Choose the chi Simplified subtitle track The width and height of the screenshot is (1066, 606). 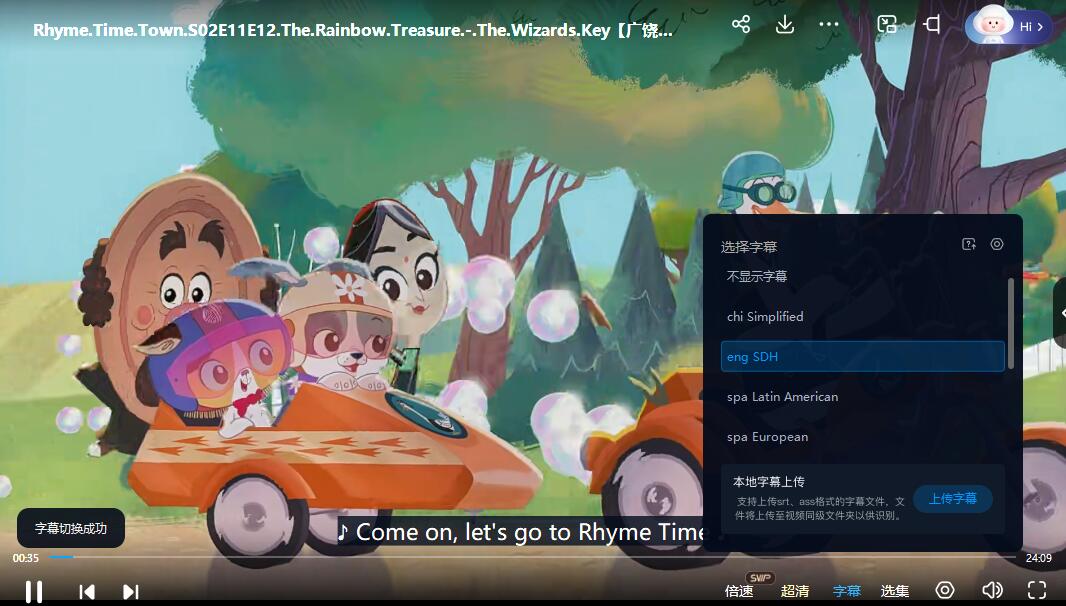coord(862,316)
